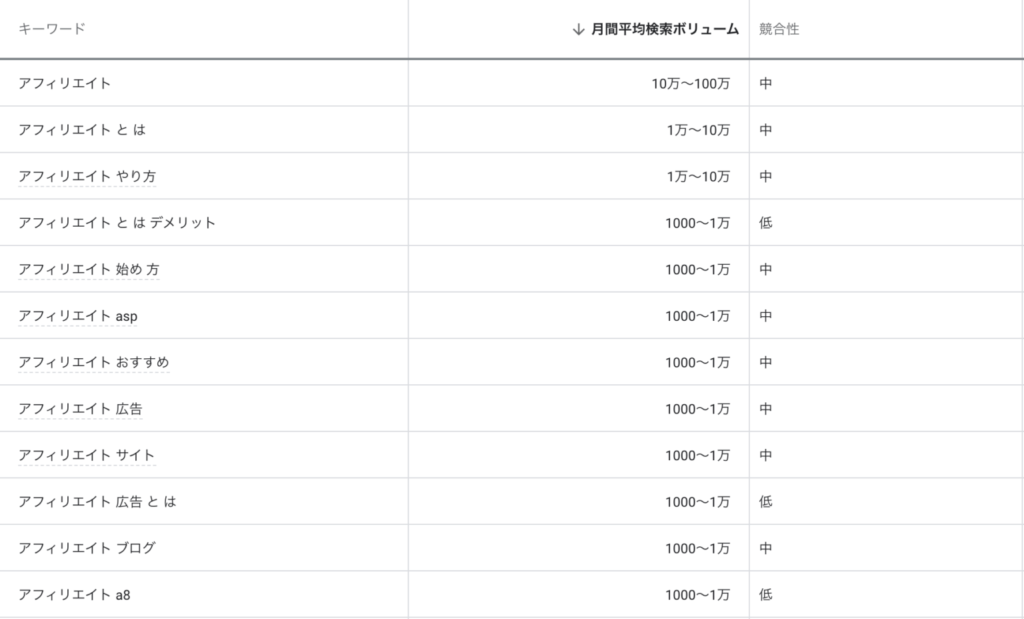
Task: Click keyword アフィリエイト と は
Action: point(82,130)
